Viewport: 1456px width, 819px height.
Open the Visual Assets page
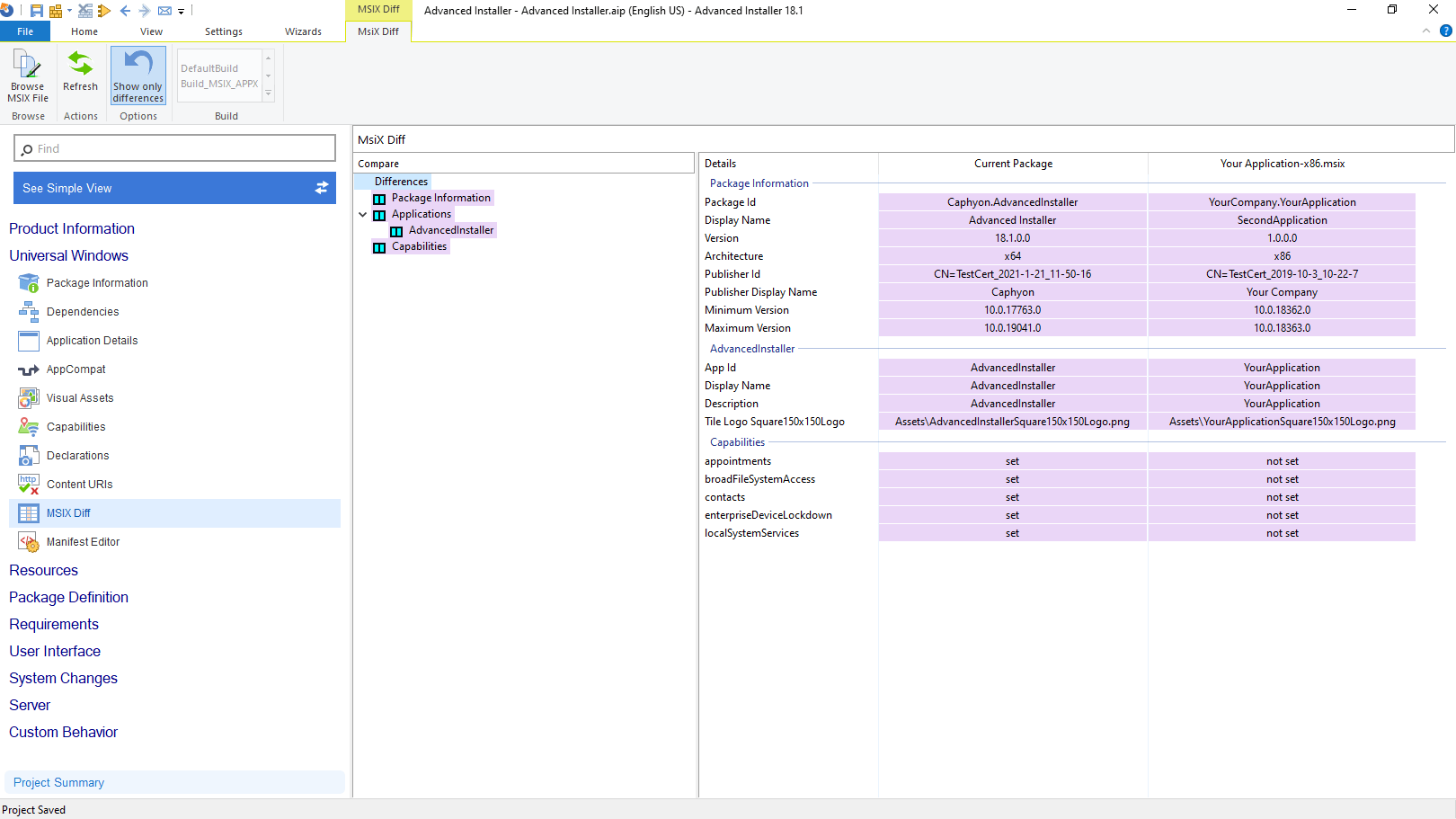(x=28, y=397)
